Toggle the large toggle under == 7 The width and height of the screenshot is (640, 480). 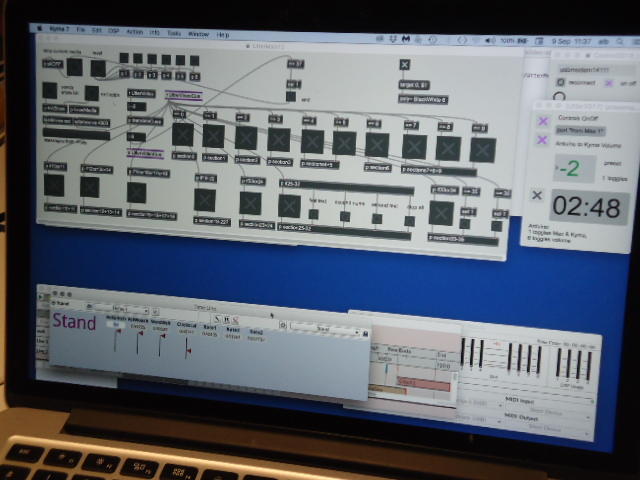(414, 147)
